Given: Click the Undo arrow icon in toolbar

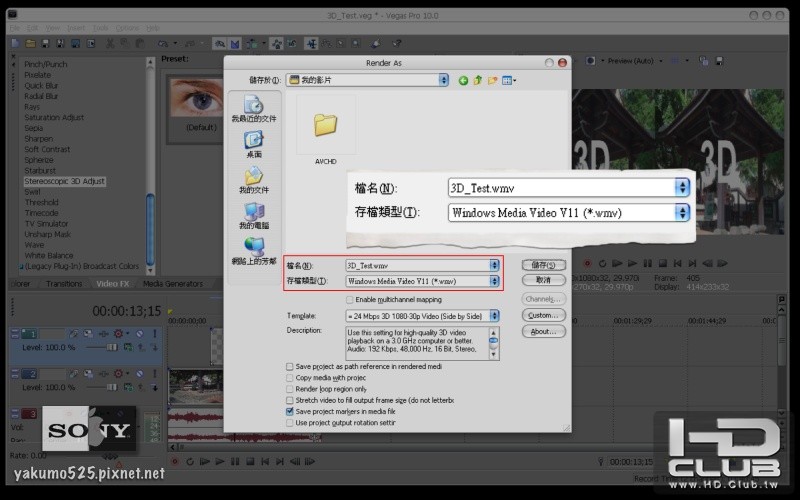Looking at the screenshot, I should point(163,44).
